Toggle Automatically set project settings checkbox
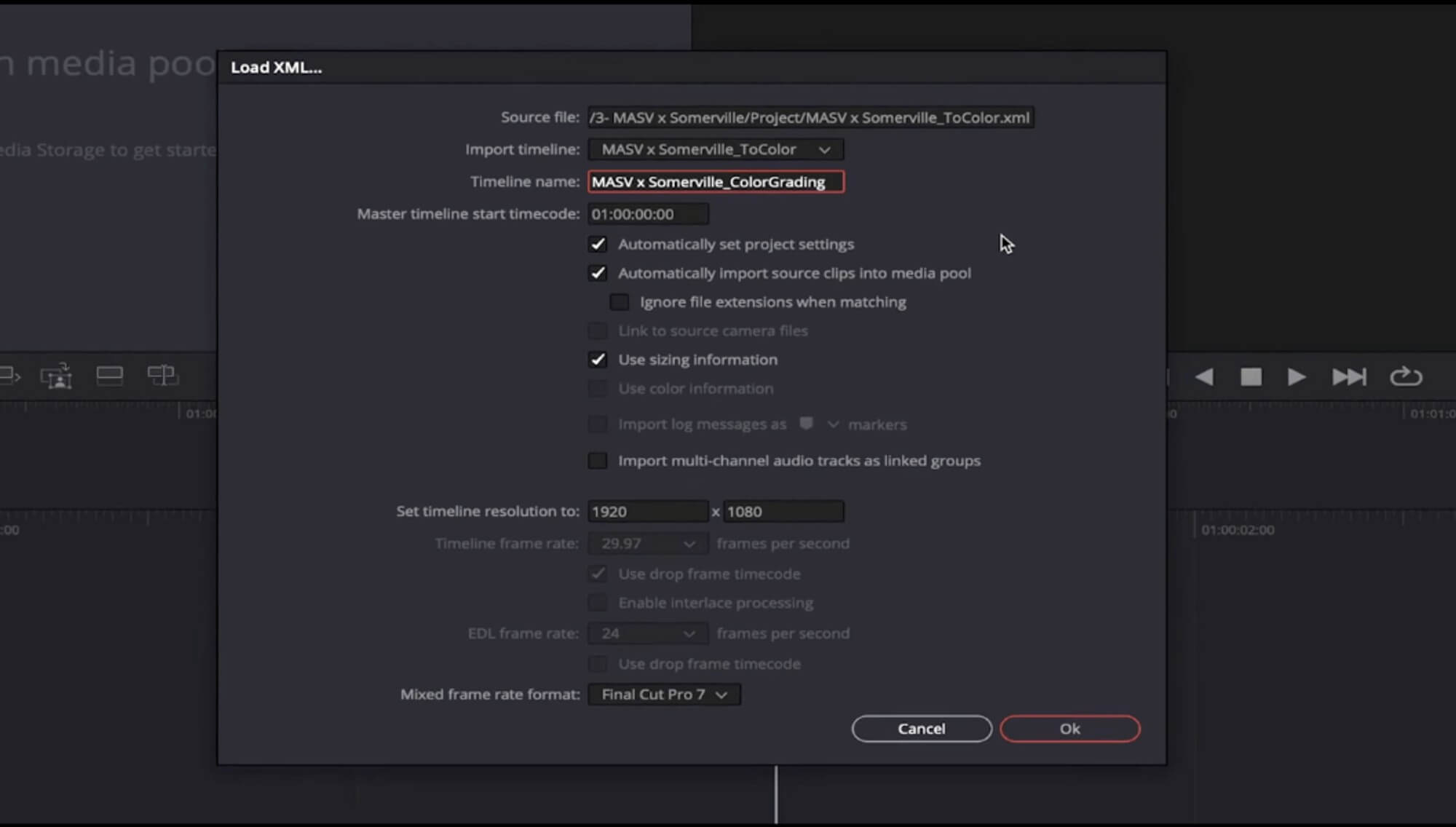Image resolution: width=1456 pixels, height=827 pixels. coord(597,243)
